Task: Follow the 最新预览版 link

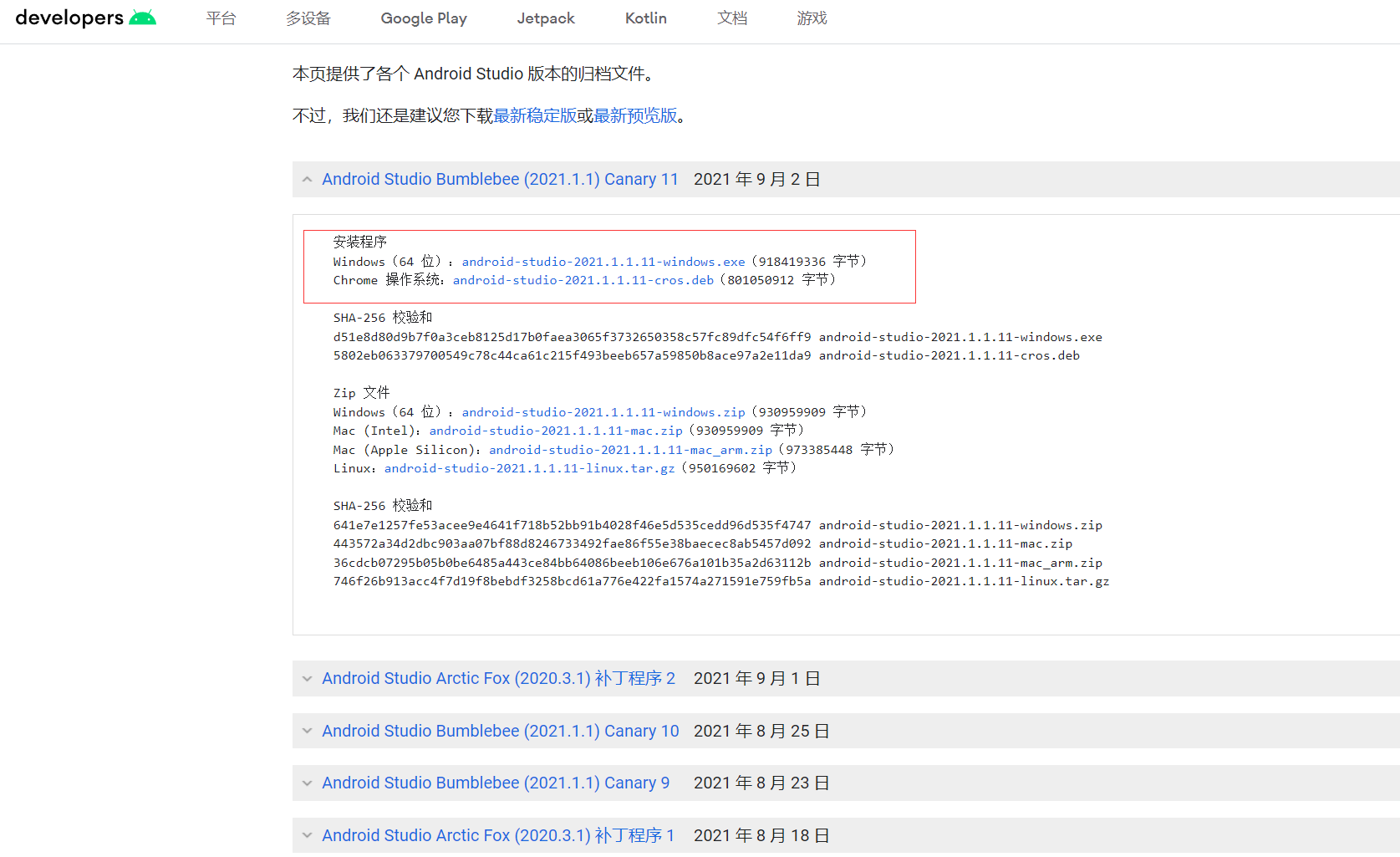Action: (x=635, y=115)
